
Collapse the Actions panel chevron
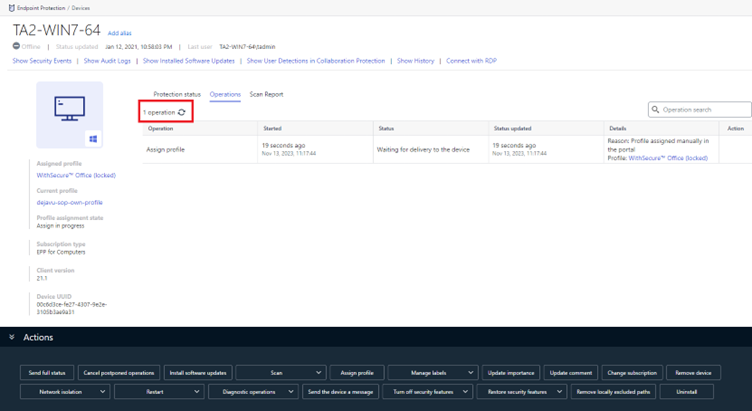(x=12, y=337)
